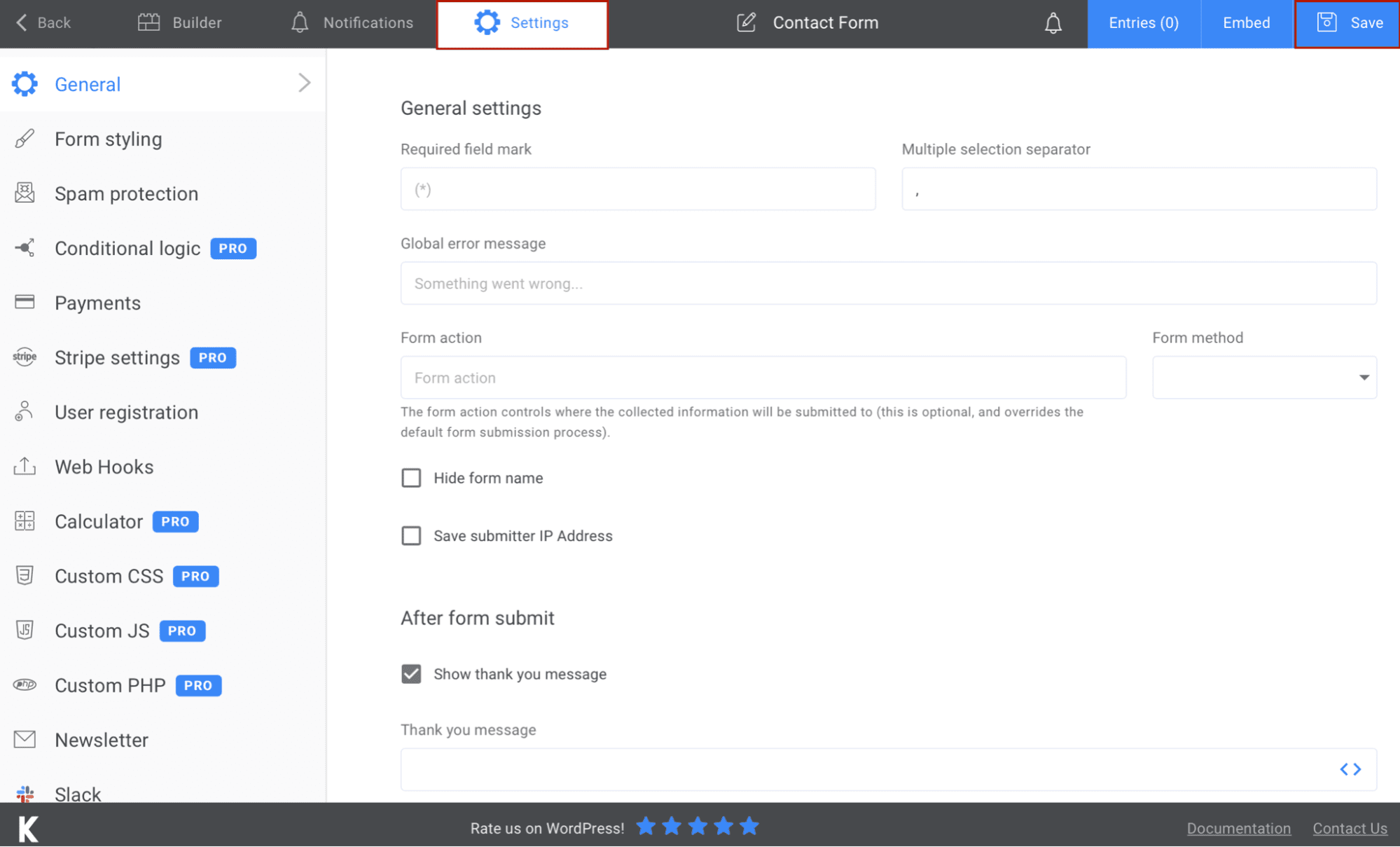Open the Custom PHP section
Screen dimensions: 1400x847
[x=110, y=684]
